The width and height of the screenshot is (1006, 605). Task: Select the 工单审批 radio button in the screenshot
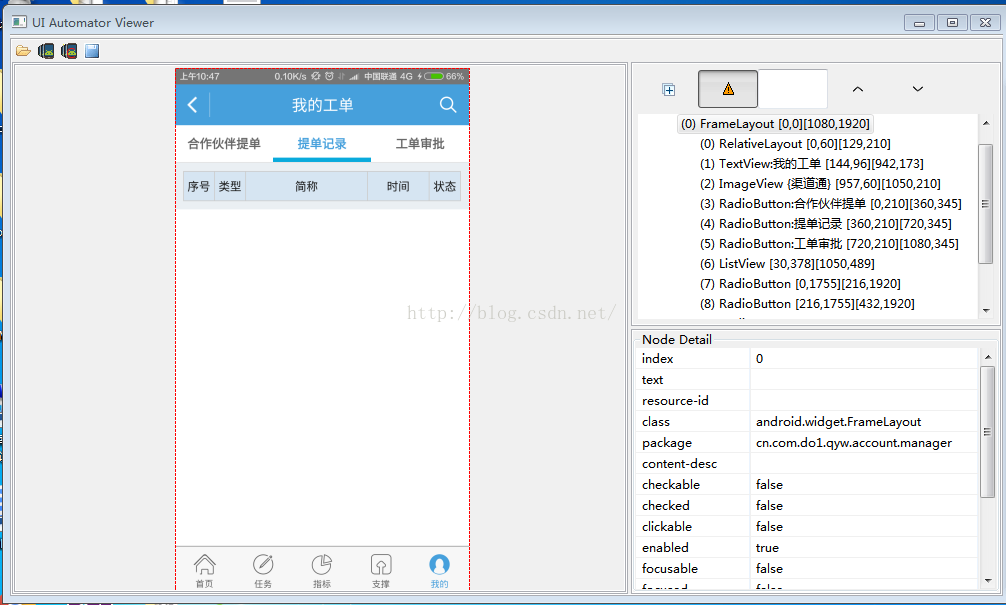tap(420, 144)
